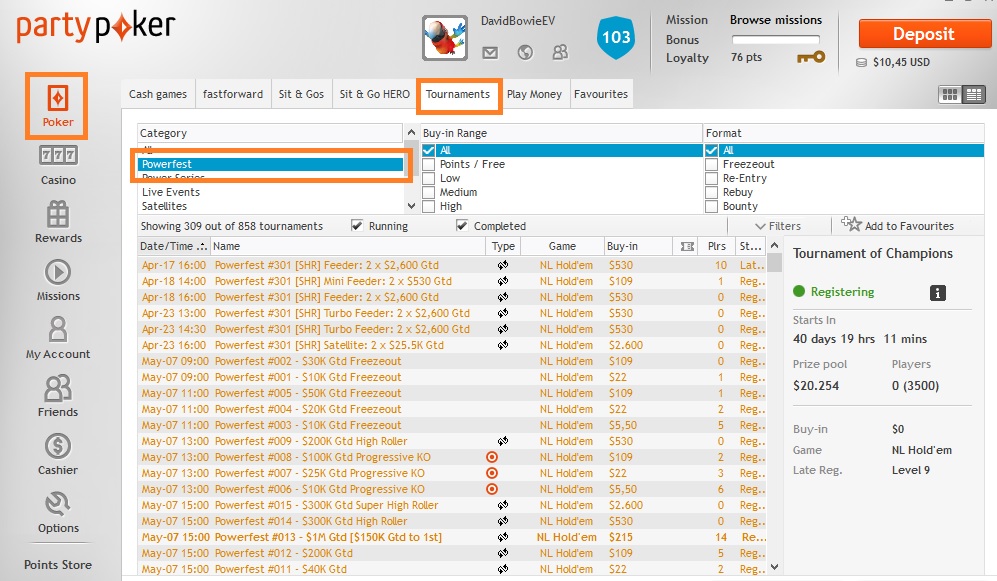Check the Re-Entry format box
The width and height of the screenshot is (997, 581).
point(712,178)
